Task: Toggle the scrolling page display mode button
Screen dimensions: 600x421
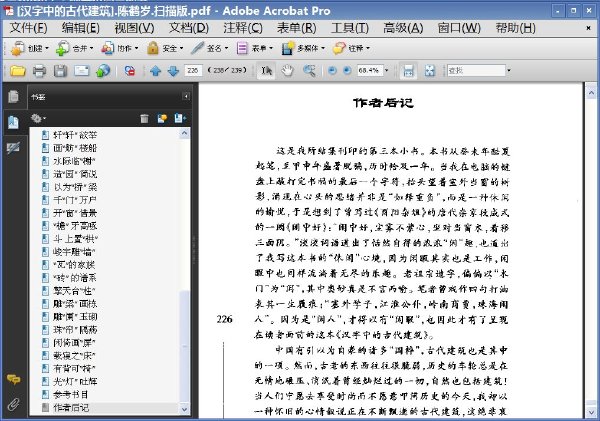Action: click(408, 70)
